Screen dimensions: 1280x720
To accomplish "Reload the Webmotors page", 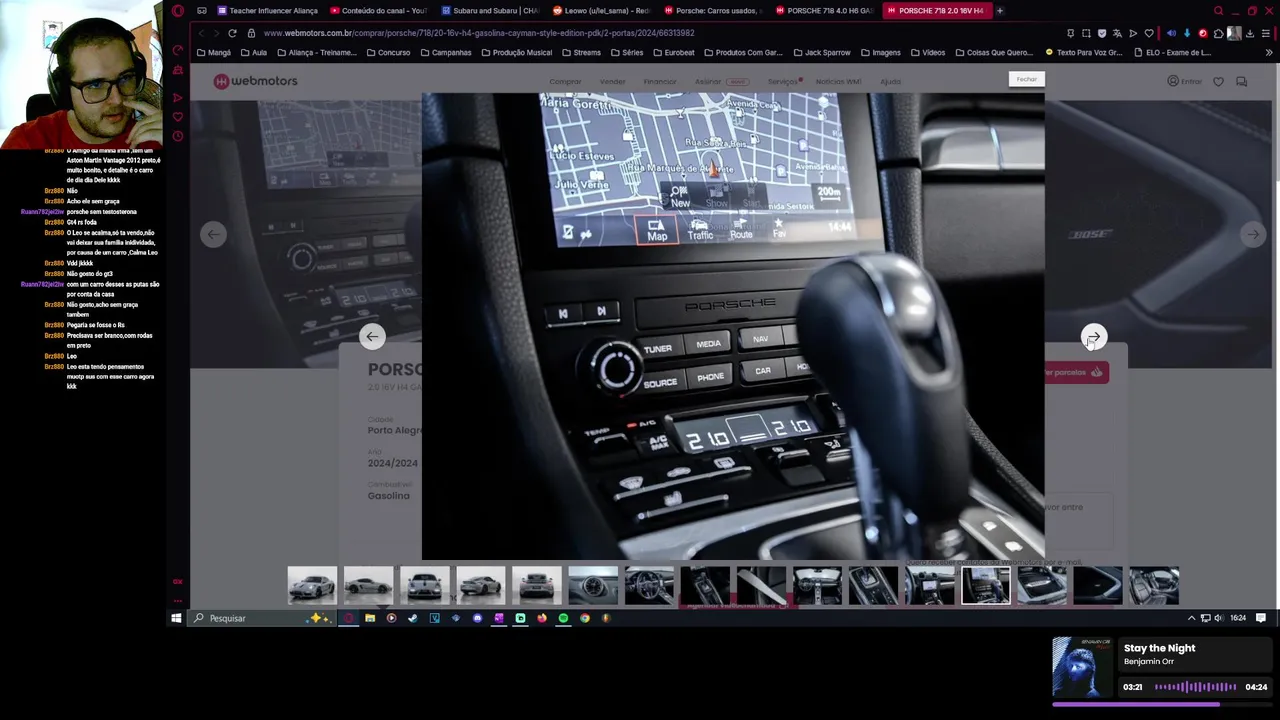I will (232, 33).
